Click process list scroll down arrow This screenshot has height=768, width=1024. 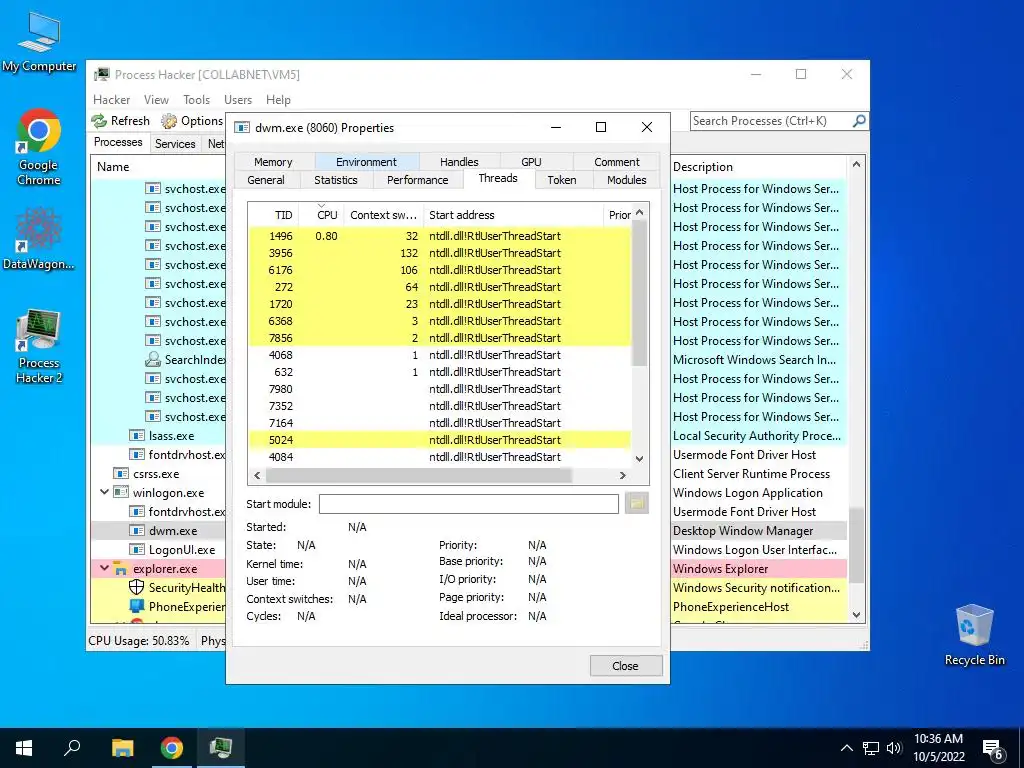pyautogui.click(x=856, y=615)
